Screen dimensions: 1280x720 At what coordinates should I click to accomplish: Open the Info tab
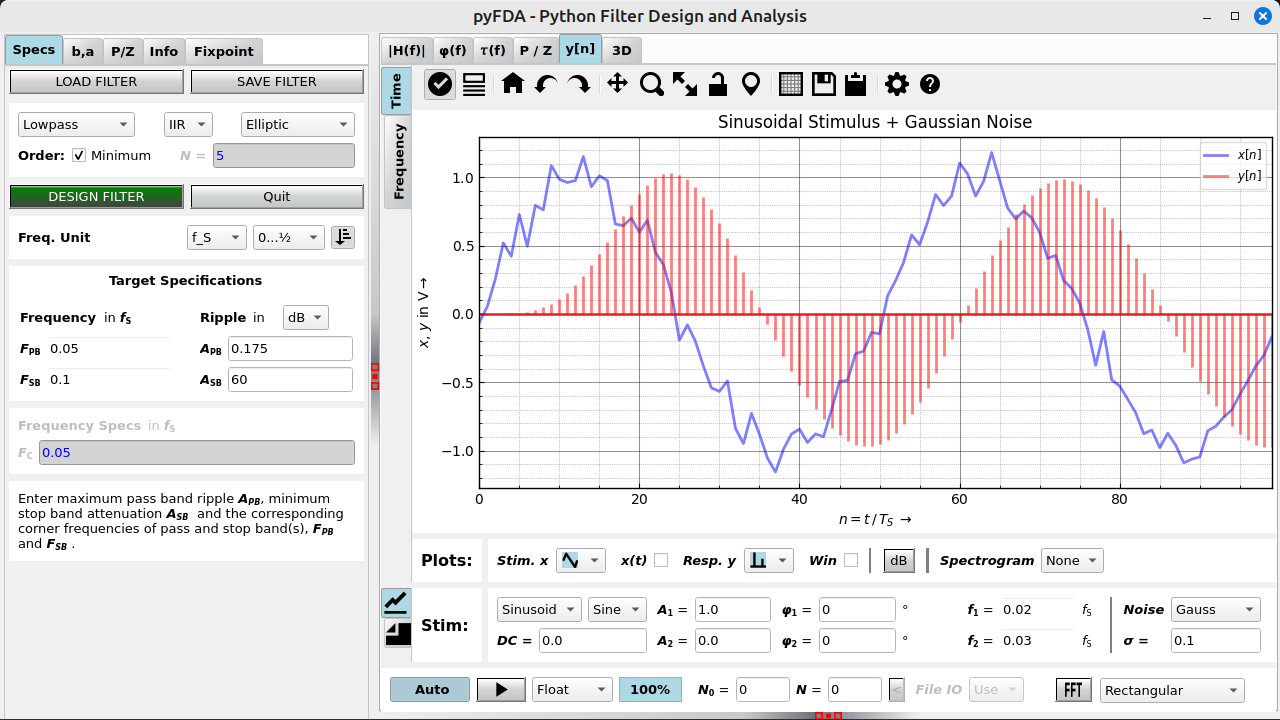[164, 51]
